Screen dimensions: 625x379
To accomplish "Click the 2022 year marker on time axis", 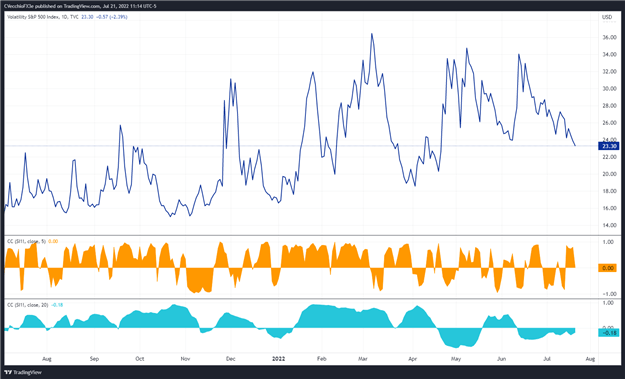I will point(279,359).
